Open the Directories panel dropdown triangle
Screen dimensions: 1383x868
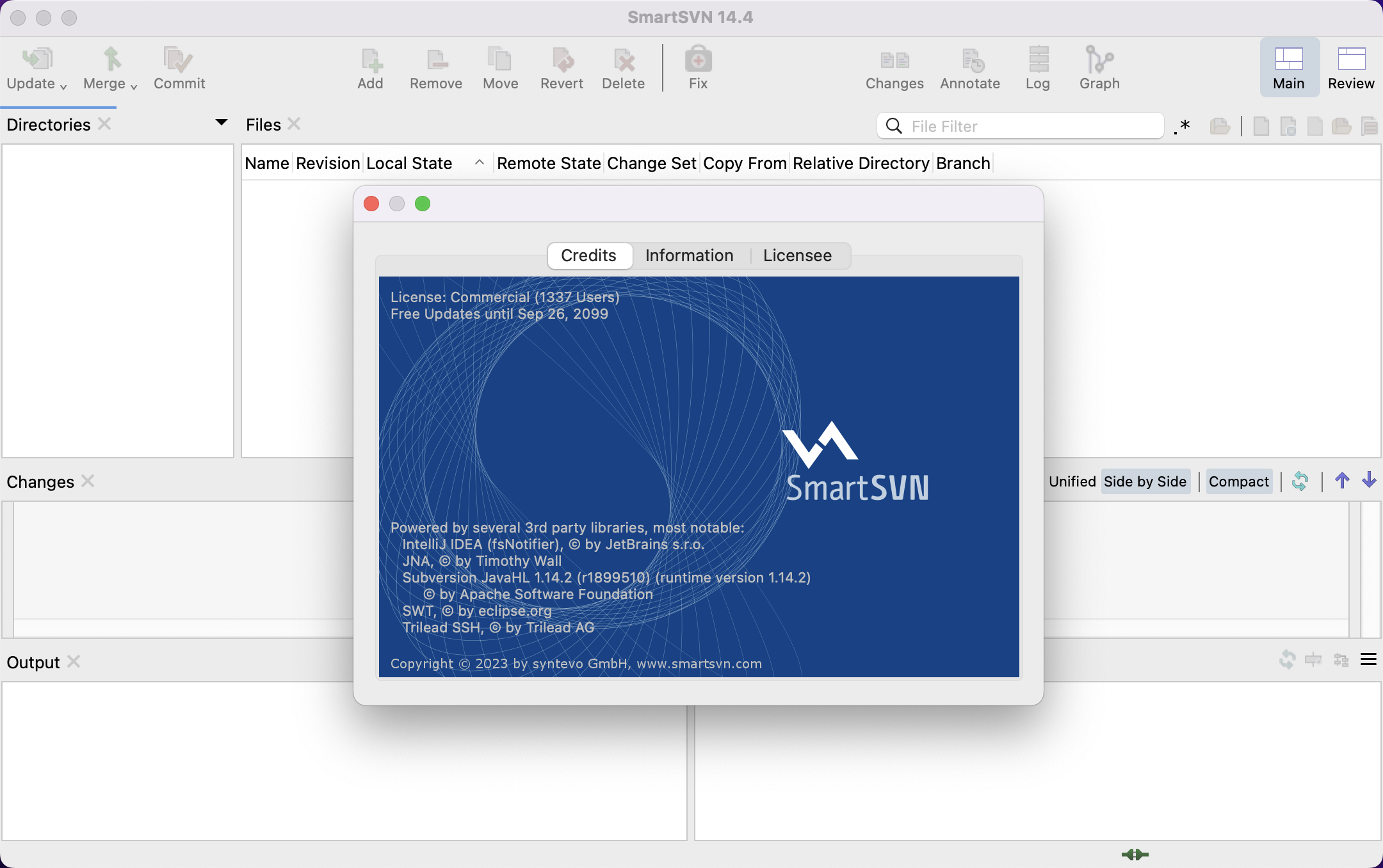click(222, 122)
